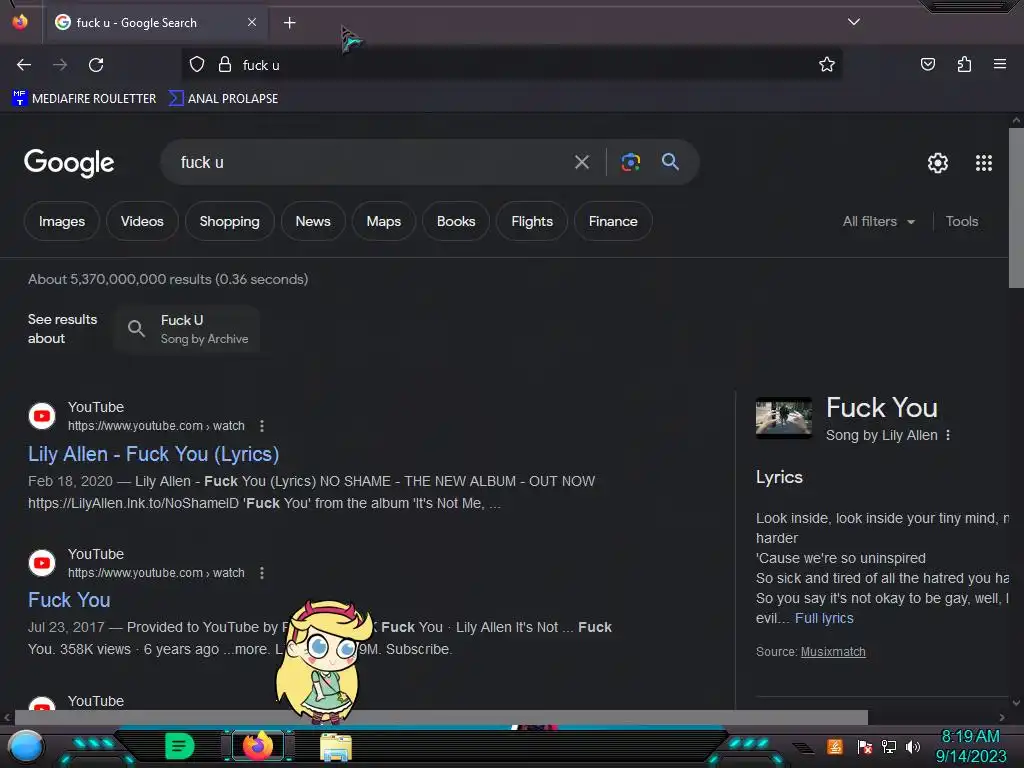Go back with the browser back arrow
The image size is (1024, 768).
[24, 65]
